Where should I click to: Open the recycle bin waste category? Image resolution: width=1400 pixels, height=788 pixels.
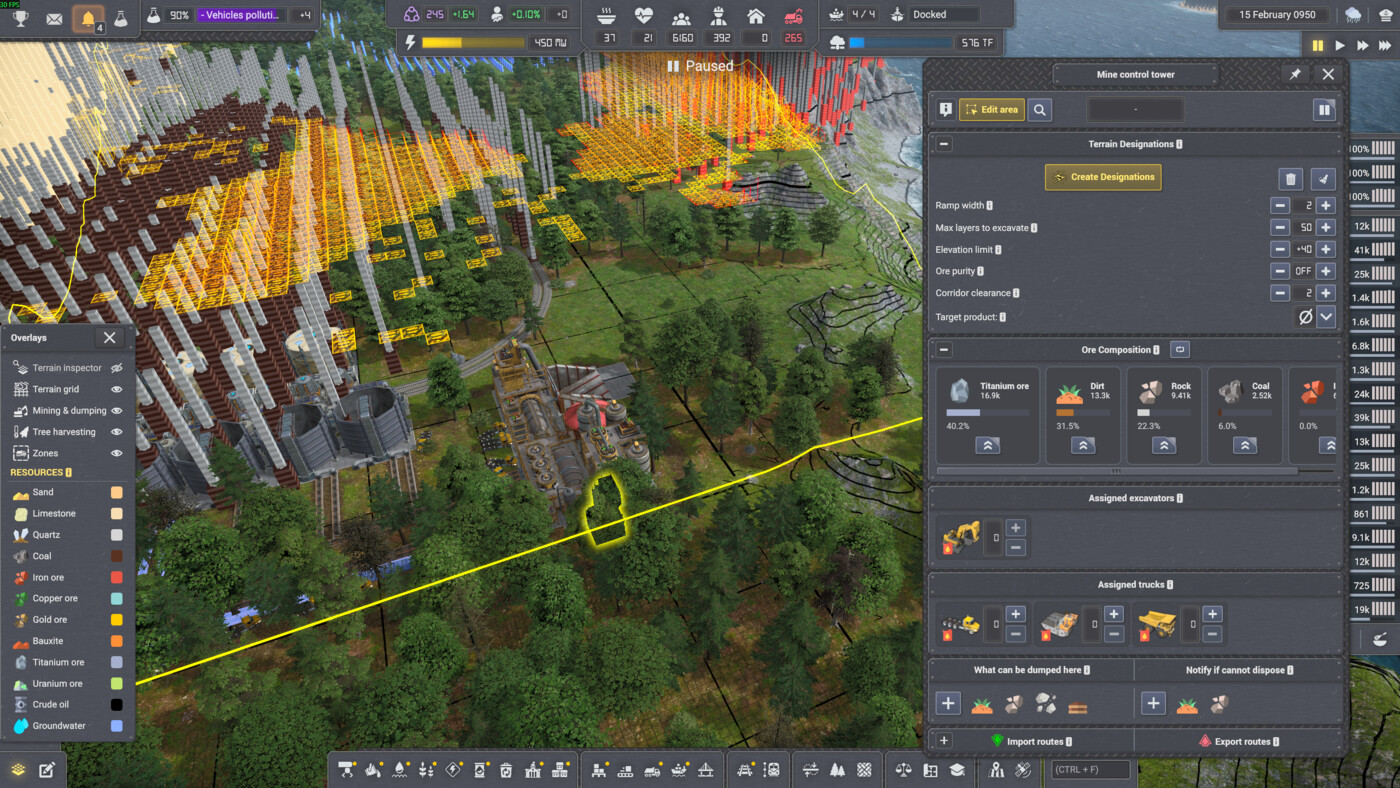pyautogui.click(x=506, y=770)
